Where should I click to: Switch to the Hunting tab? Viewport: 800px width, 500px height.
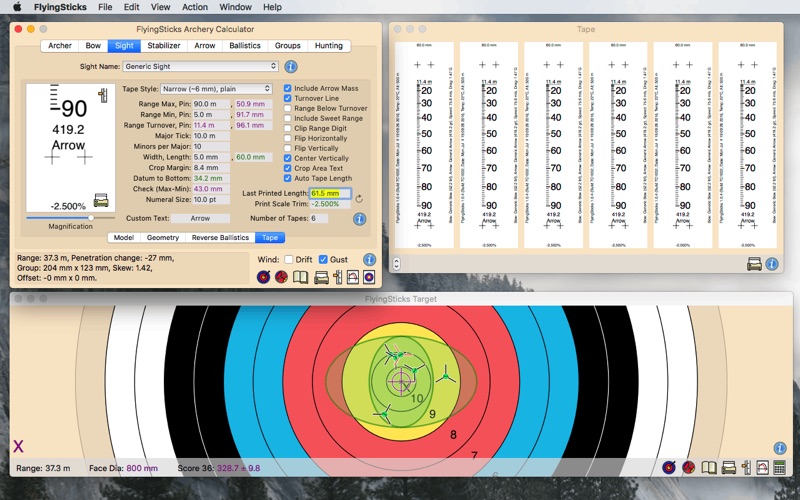(x=329, y=45)
